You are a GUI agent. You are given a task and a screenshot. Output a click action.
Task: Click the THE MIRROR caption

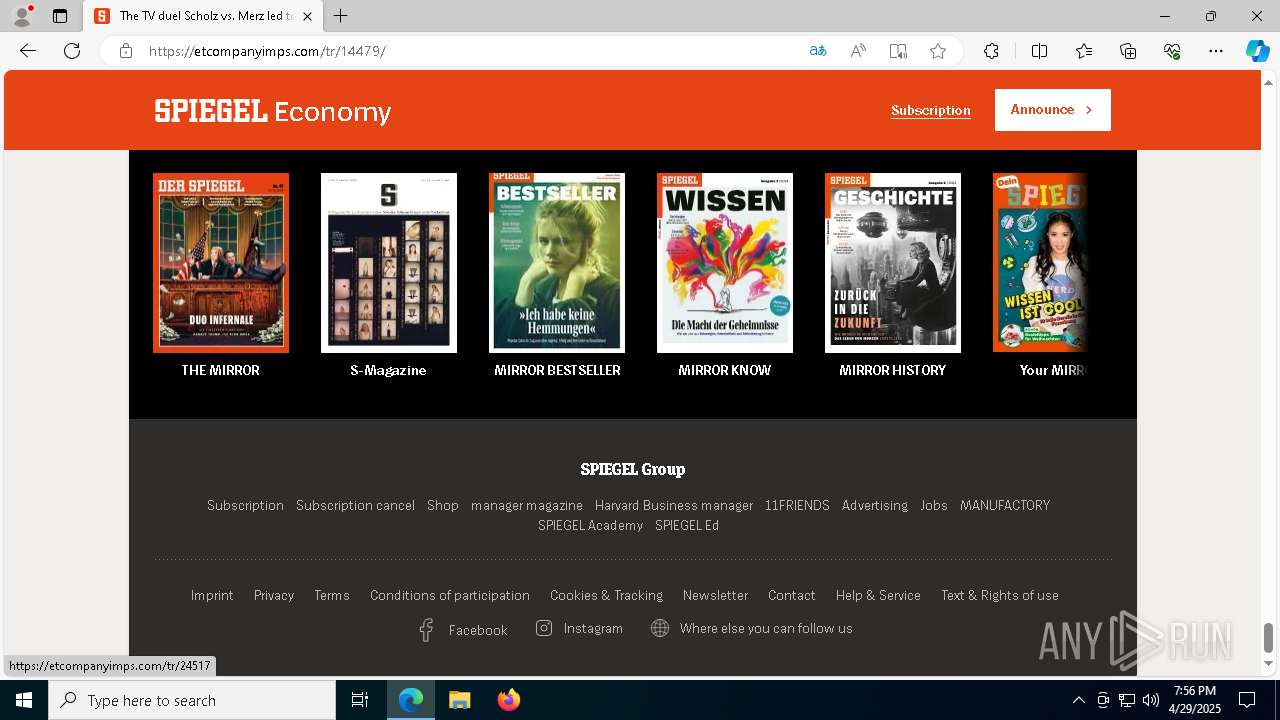tap(220, 370)
